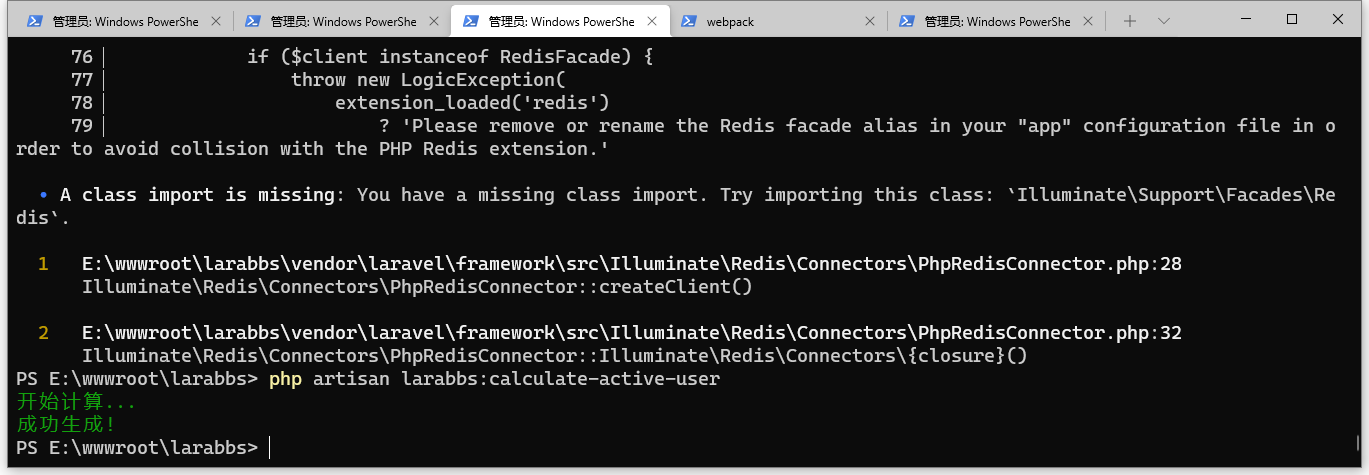Image resolution: width=1369 pixels, height=475 pixels.
Task: Click the PowerShell icon on the active tab
Action: pyautogui.click(x=471, y=21)
